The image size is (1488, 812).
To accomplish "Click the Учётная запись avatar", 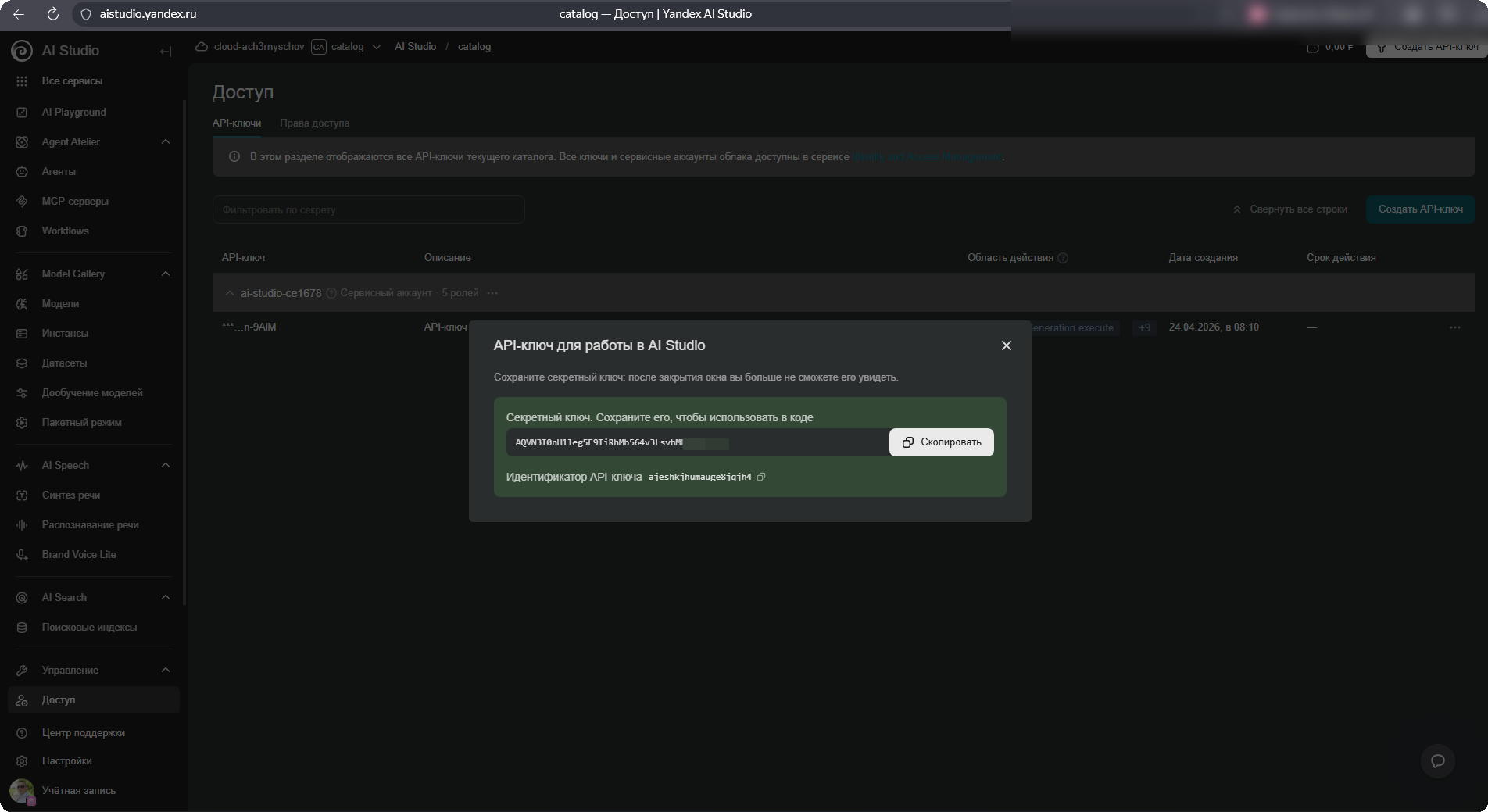I will pos(22,791).
